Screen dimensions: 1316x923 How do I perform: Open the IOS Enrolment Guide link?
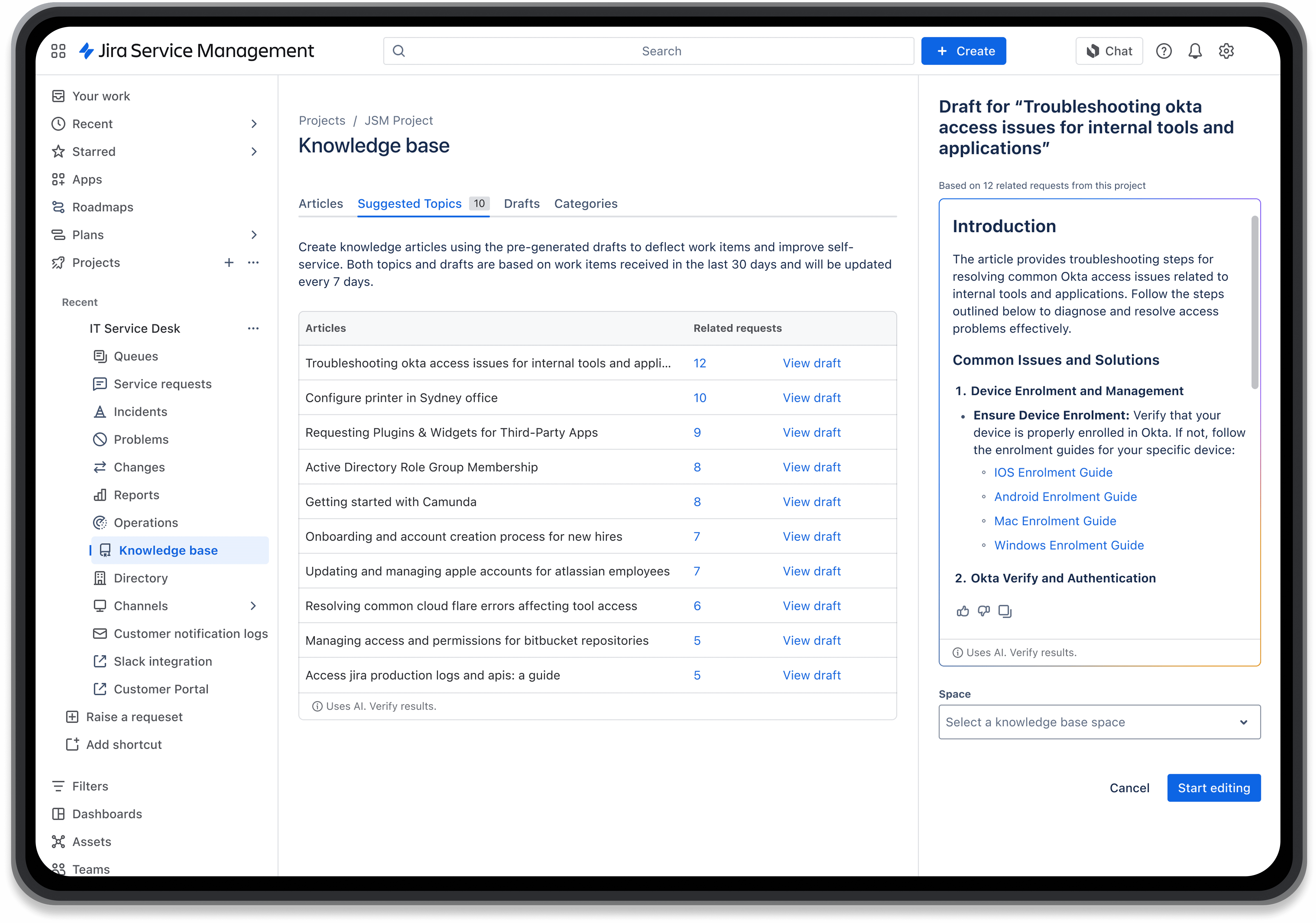click(1053, 472)
